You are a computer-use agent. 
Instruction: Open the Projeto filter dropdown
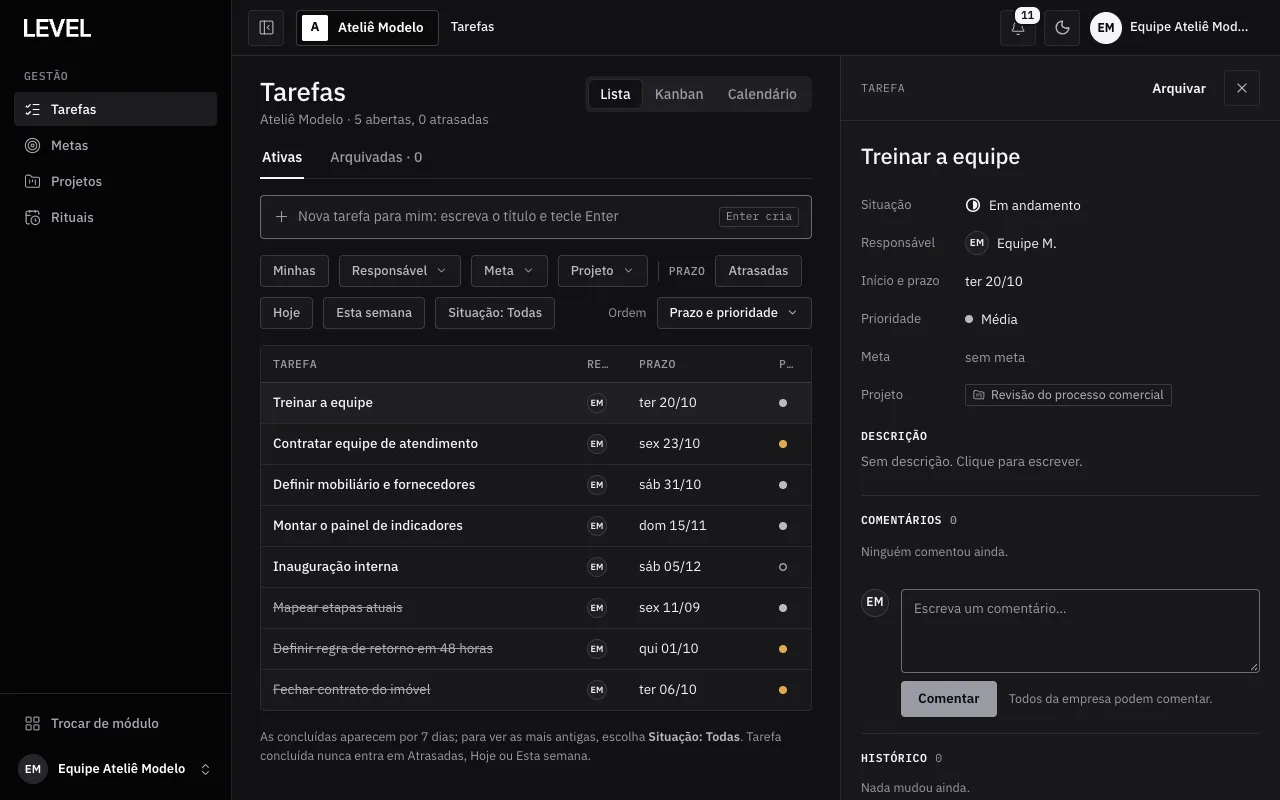[602, 271]
